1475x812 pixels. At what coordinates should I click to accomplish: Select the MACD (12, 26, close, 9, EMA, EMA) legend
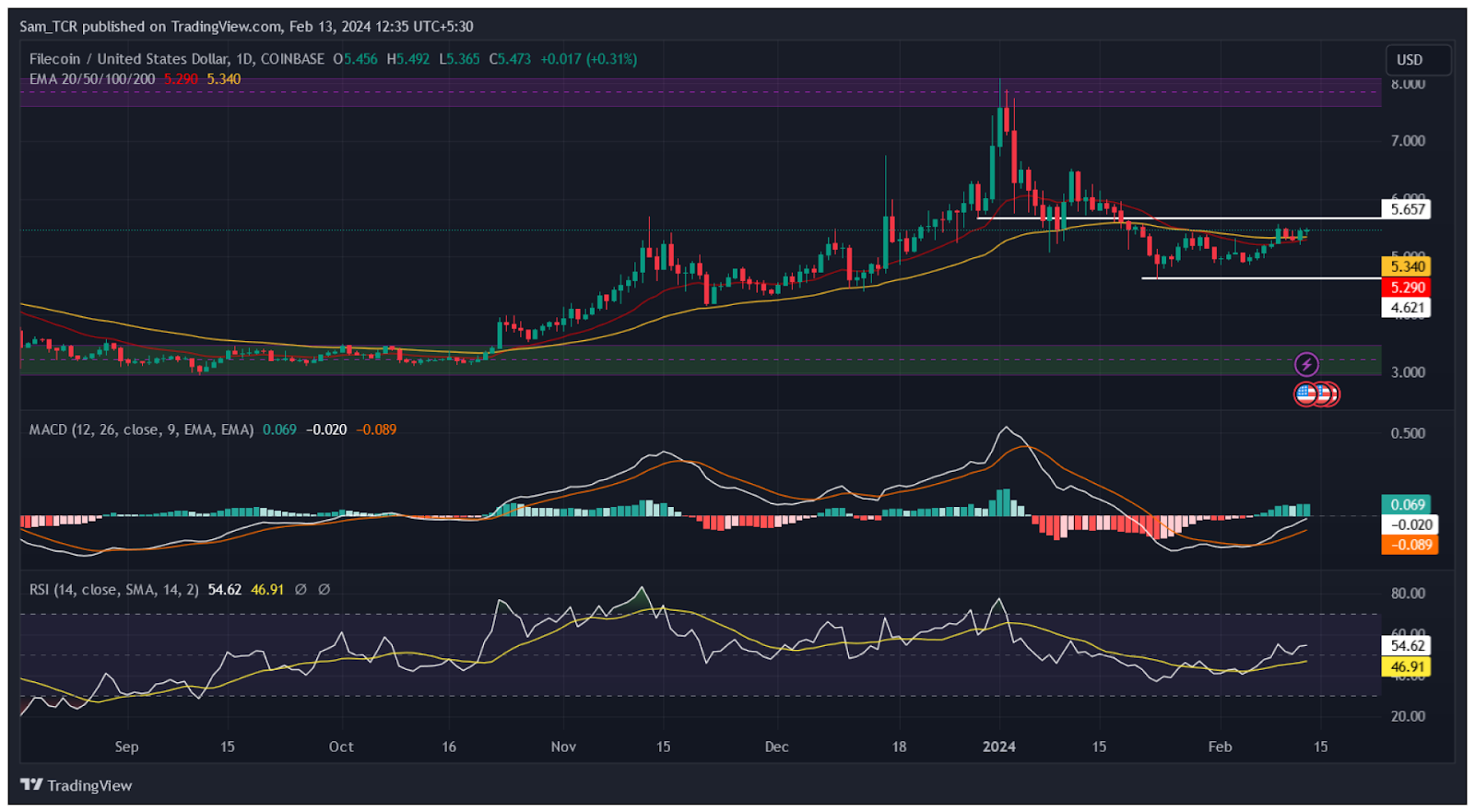(x=141, y=430)
